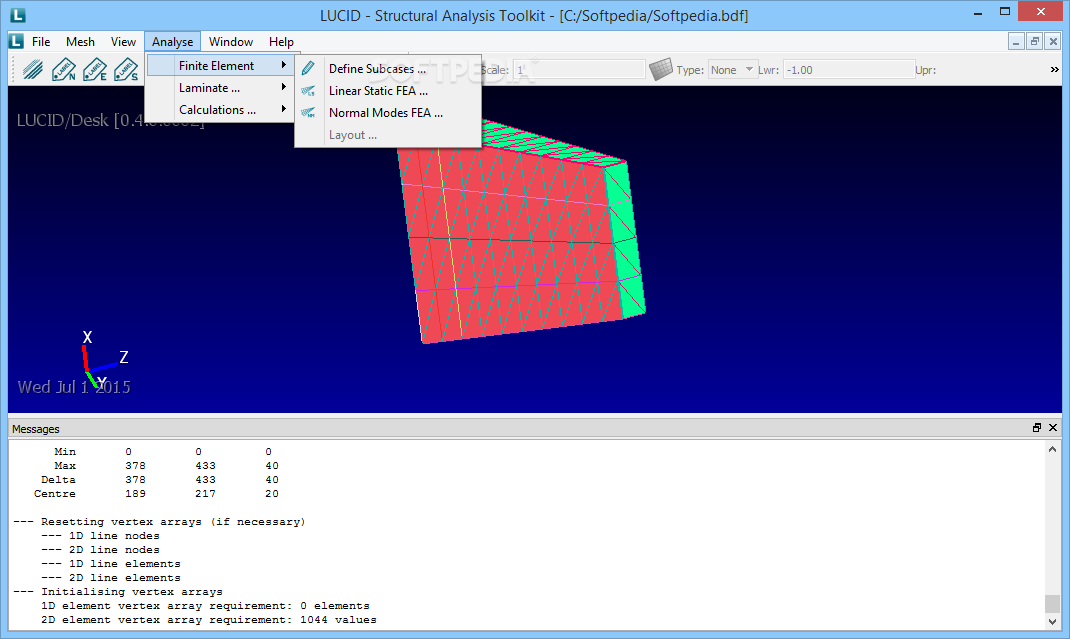The width and height of the screenshot is (1070, 639).
Task: Click the LUCID app icon in title bar
Action: [18, 14]
